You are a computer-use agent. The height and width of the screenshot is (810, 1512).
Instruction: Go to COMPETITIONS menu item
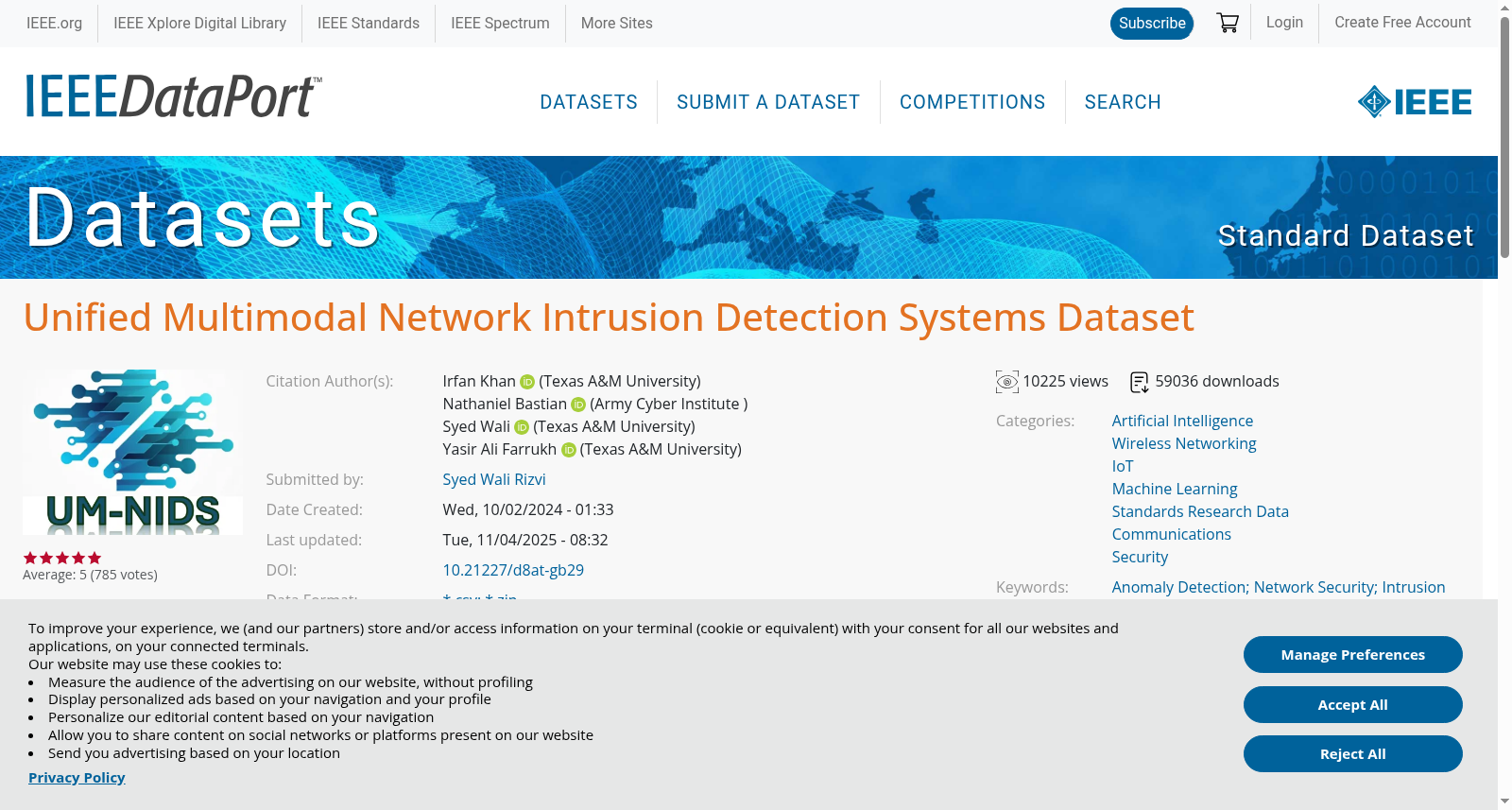coord(972,102)
